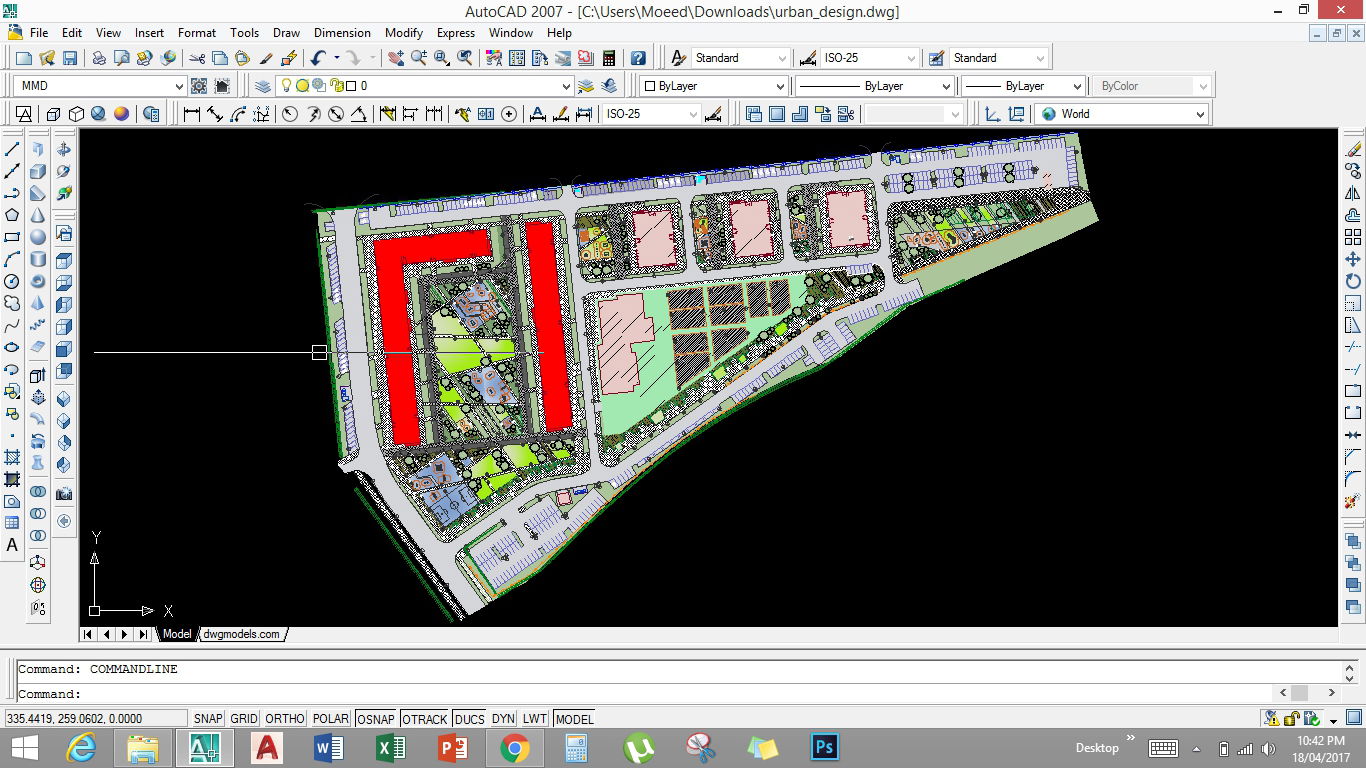This screenshot has height=768, width=1366.
Task: Enable ORTHO mode
Action: click(284, 718)
